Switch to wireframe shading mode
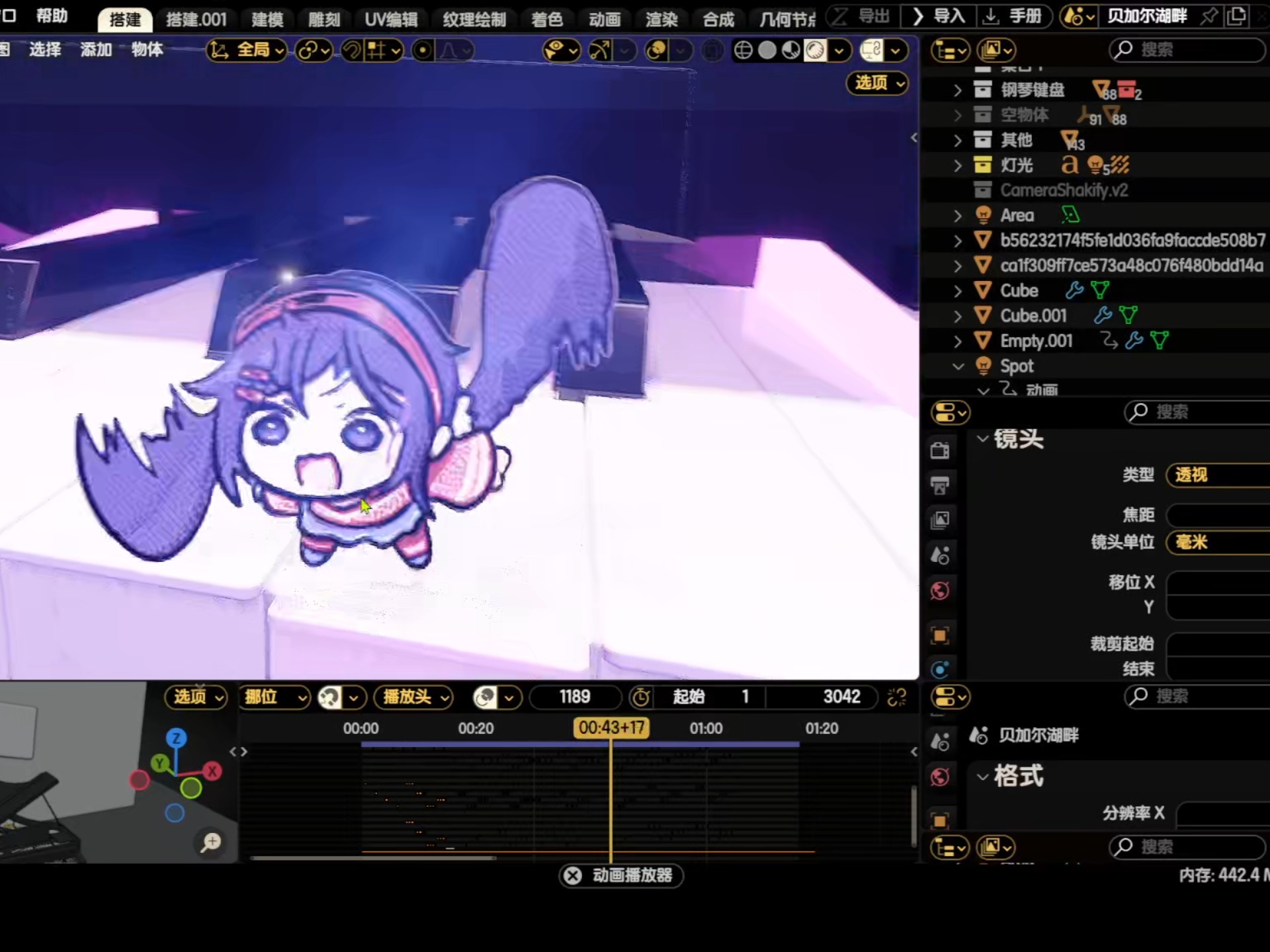This screenshot has height=952, width=1270. [743, 50]
